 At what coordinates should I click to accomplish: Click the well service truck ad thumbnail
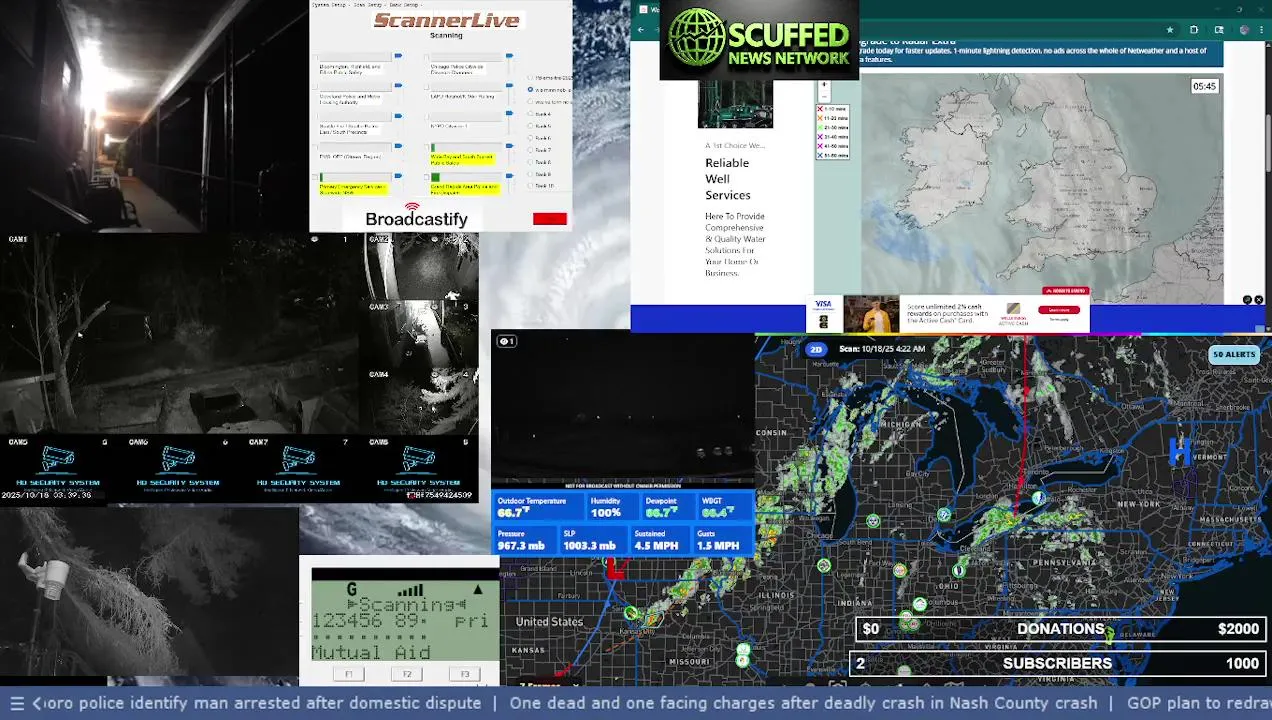click(735, 104)
